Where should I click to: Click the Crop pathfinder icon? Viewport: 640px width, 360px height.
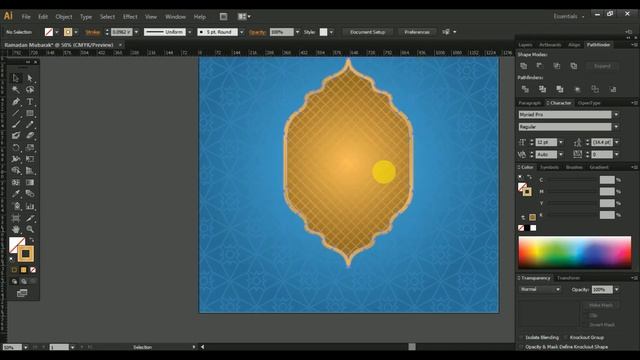[x=577, y=89]
